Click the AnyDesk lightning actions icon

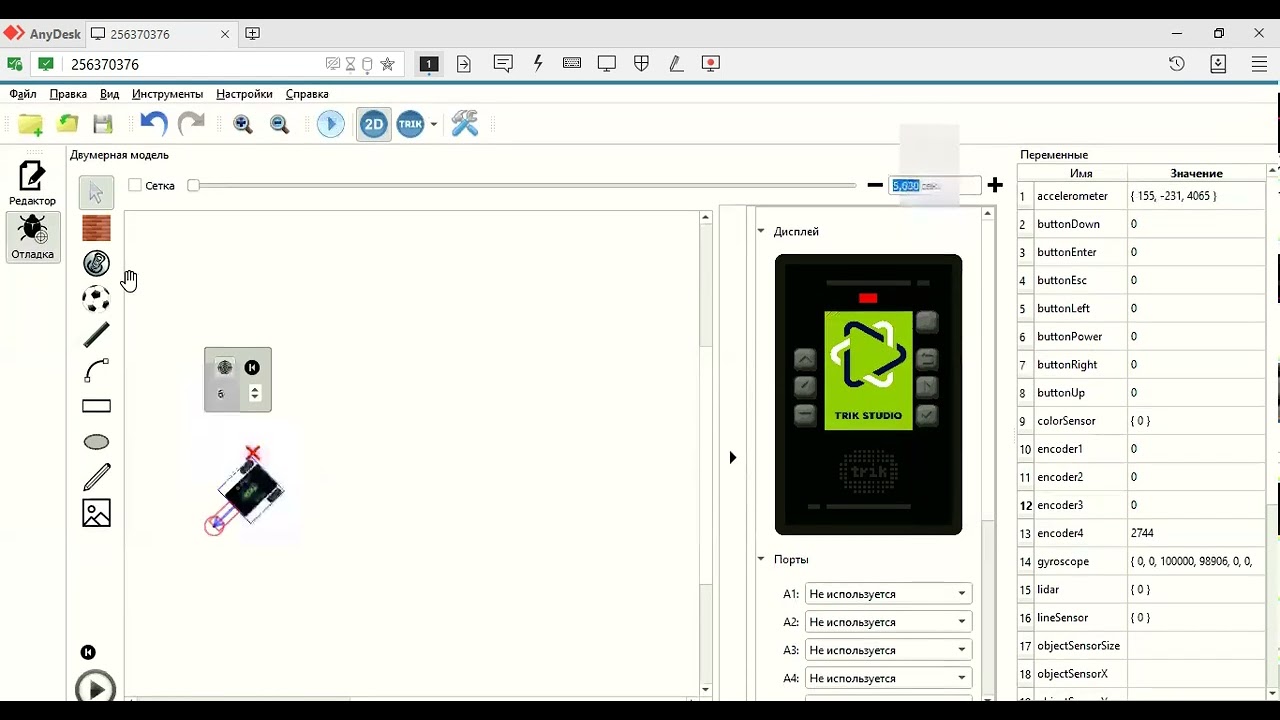[538, 63]
